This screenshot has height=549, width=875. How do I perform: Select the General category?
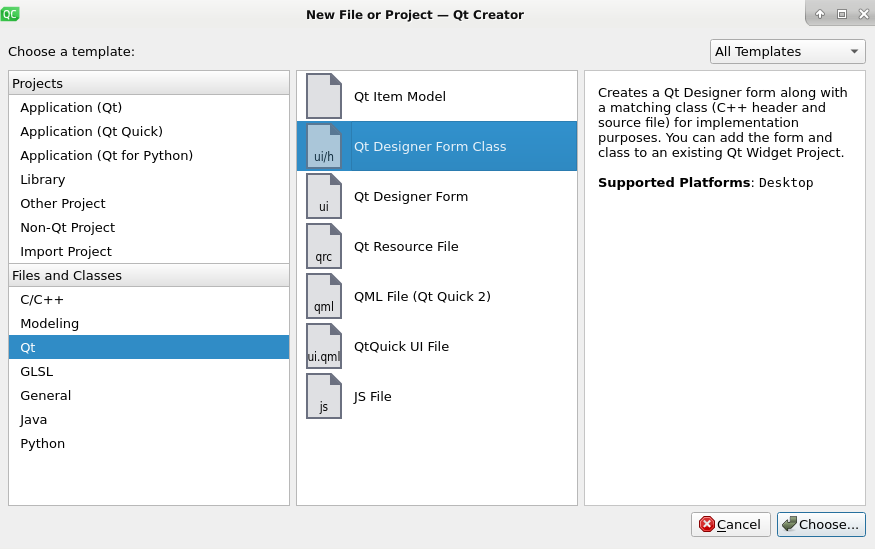click(x=149, y=395)
